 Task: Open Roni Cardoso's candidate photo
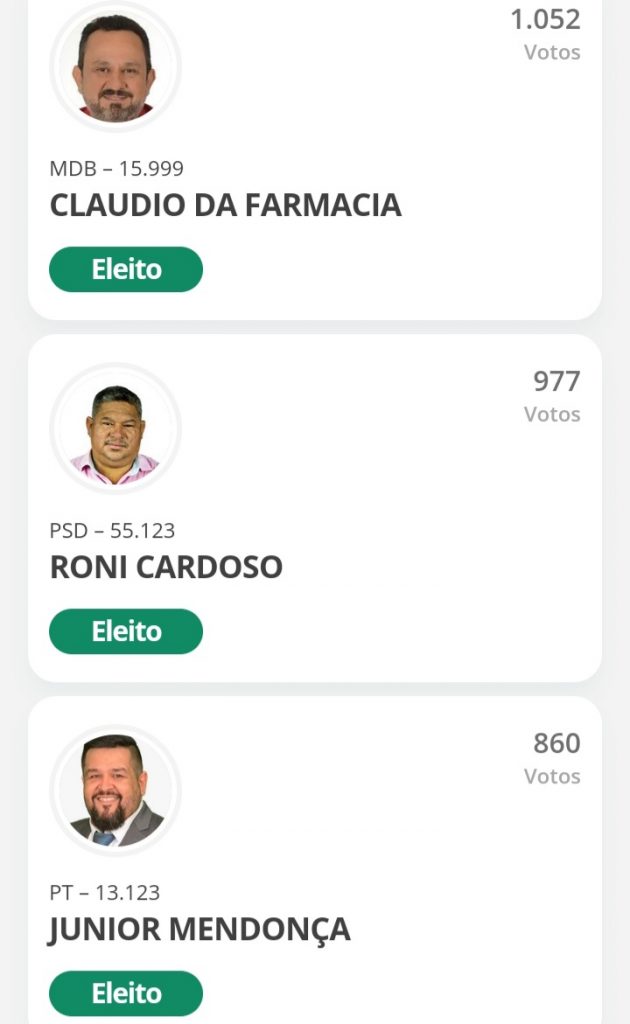(x=115, y=429)
